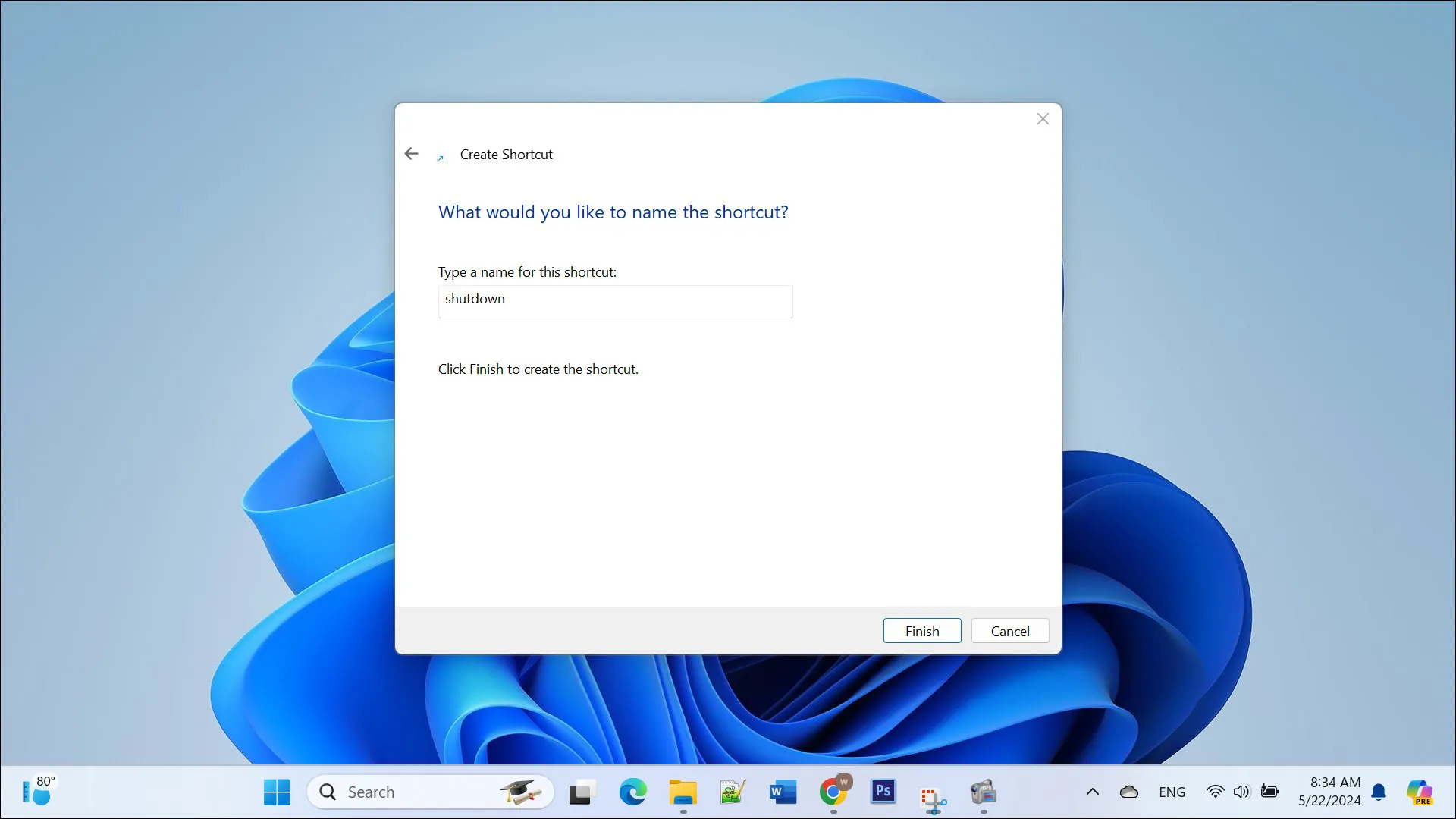Switch input language via ENG indicator
Viewport: 1456px width, 819px height.
pyautogui.click(x=1172, y=791)
